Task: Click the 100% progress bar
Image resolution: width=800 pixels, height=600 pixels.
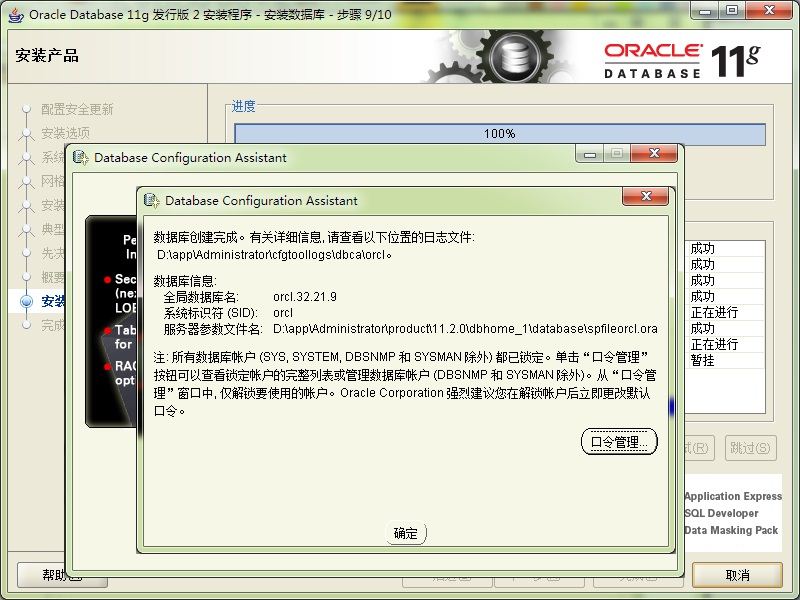Action: tap(499, 134)
